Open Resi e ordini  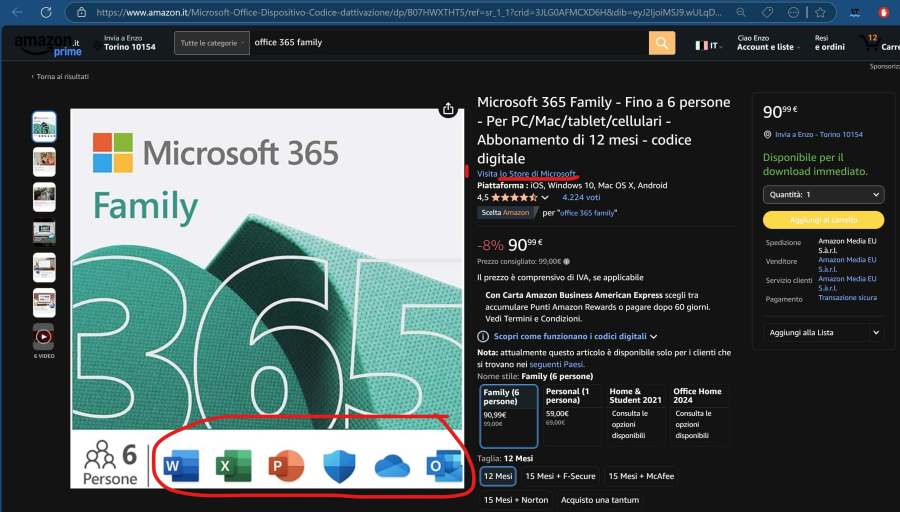tap(829, 43)
